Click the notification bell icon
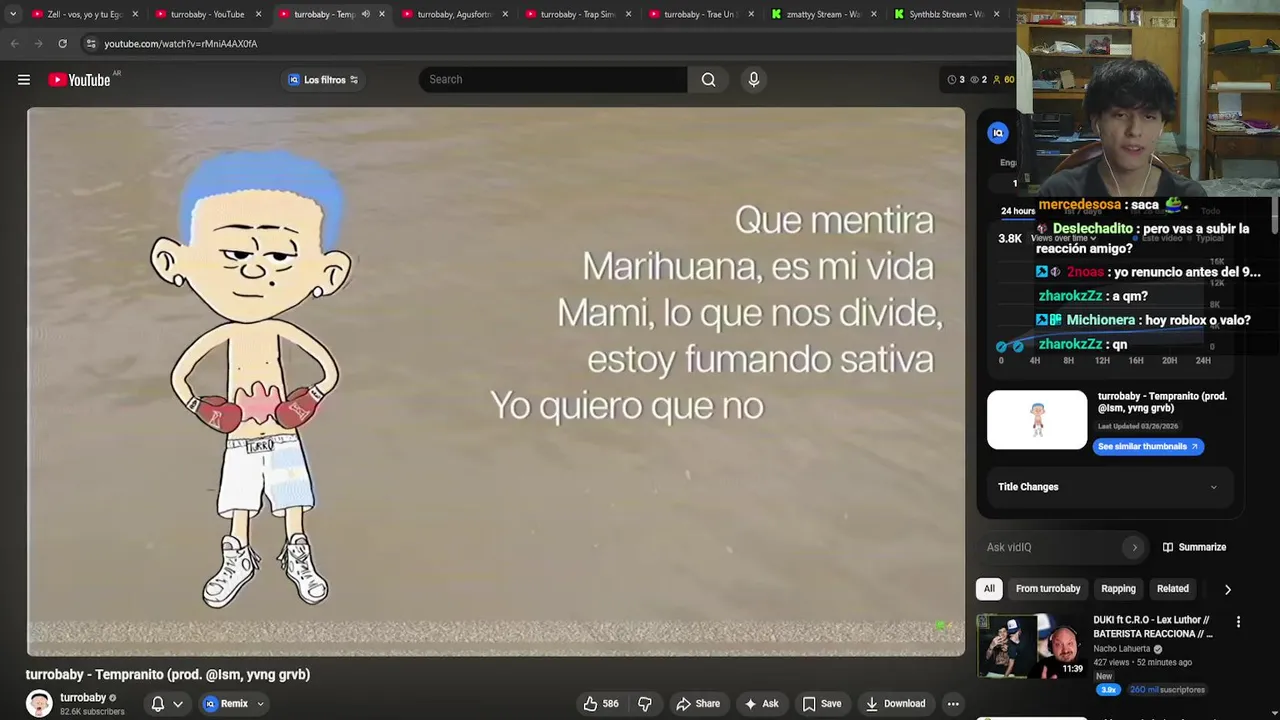The width and height of the screenshot is (1280, 720). [158, 704]
